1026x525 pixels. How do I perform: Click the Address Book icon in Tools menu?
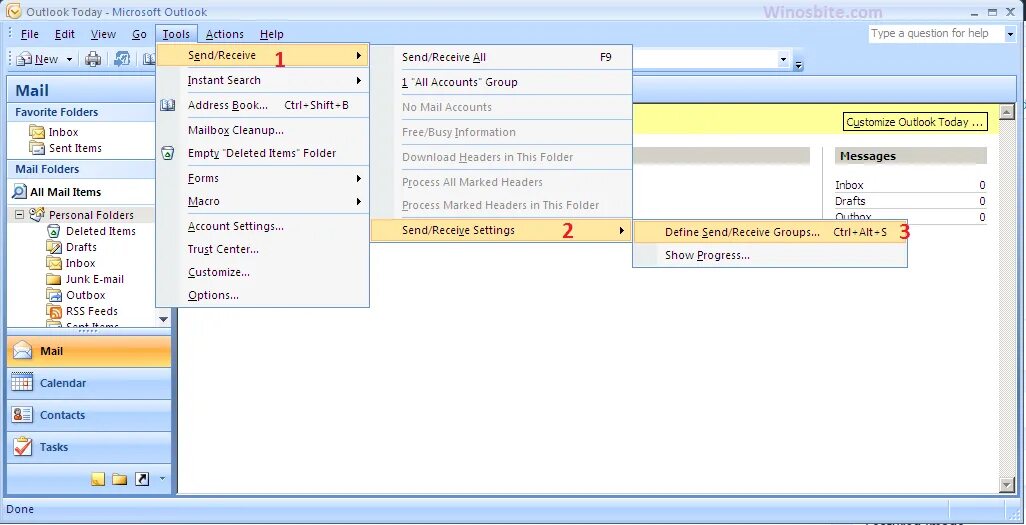pyautogui.click(x=168, y=105)
